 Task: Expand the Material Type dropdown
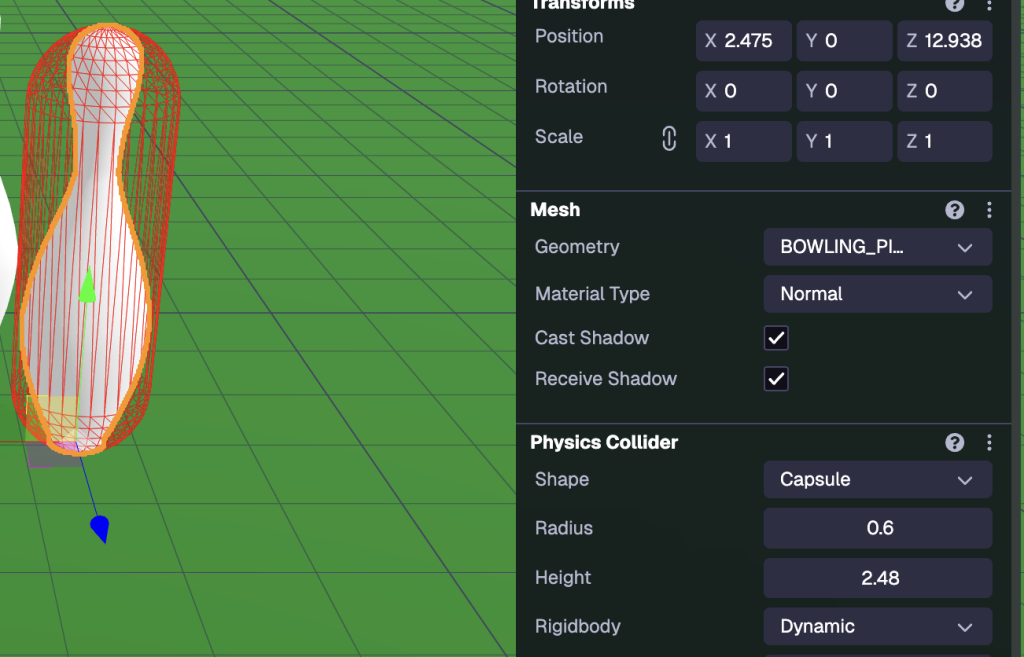tap(877, 294)
